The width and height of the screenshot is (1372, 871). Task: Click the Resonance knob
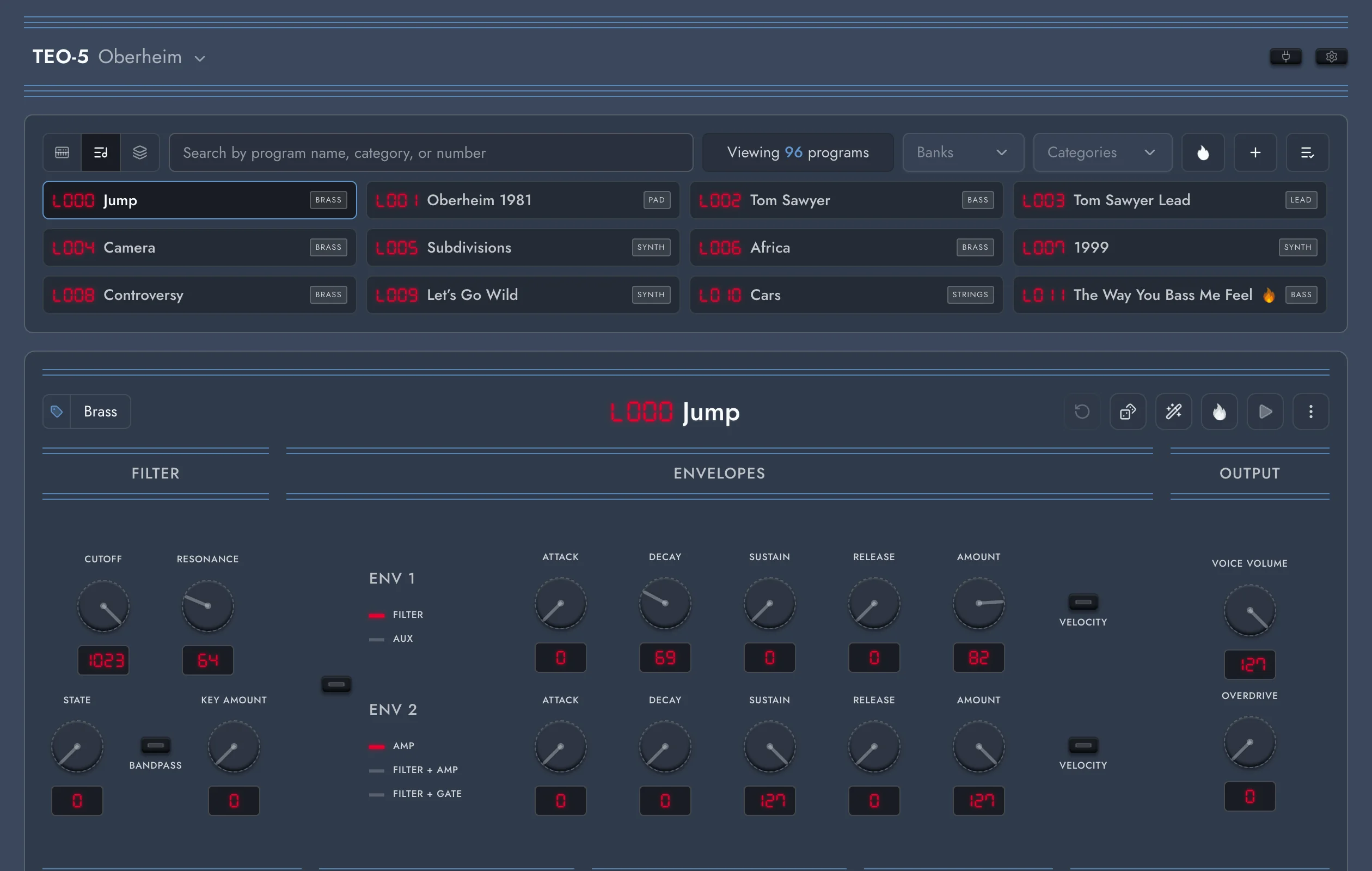pos(207,605)
